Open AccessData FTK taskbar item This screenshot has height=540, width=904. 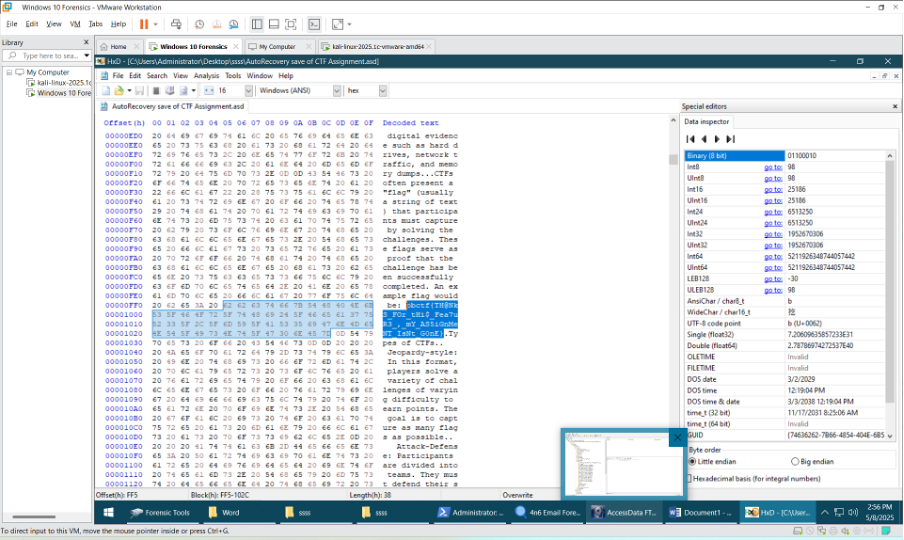(x=624, y=512)
